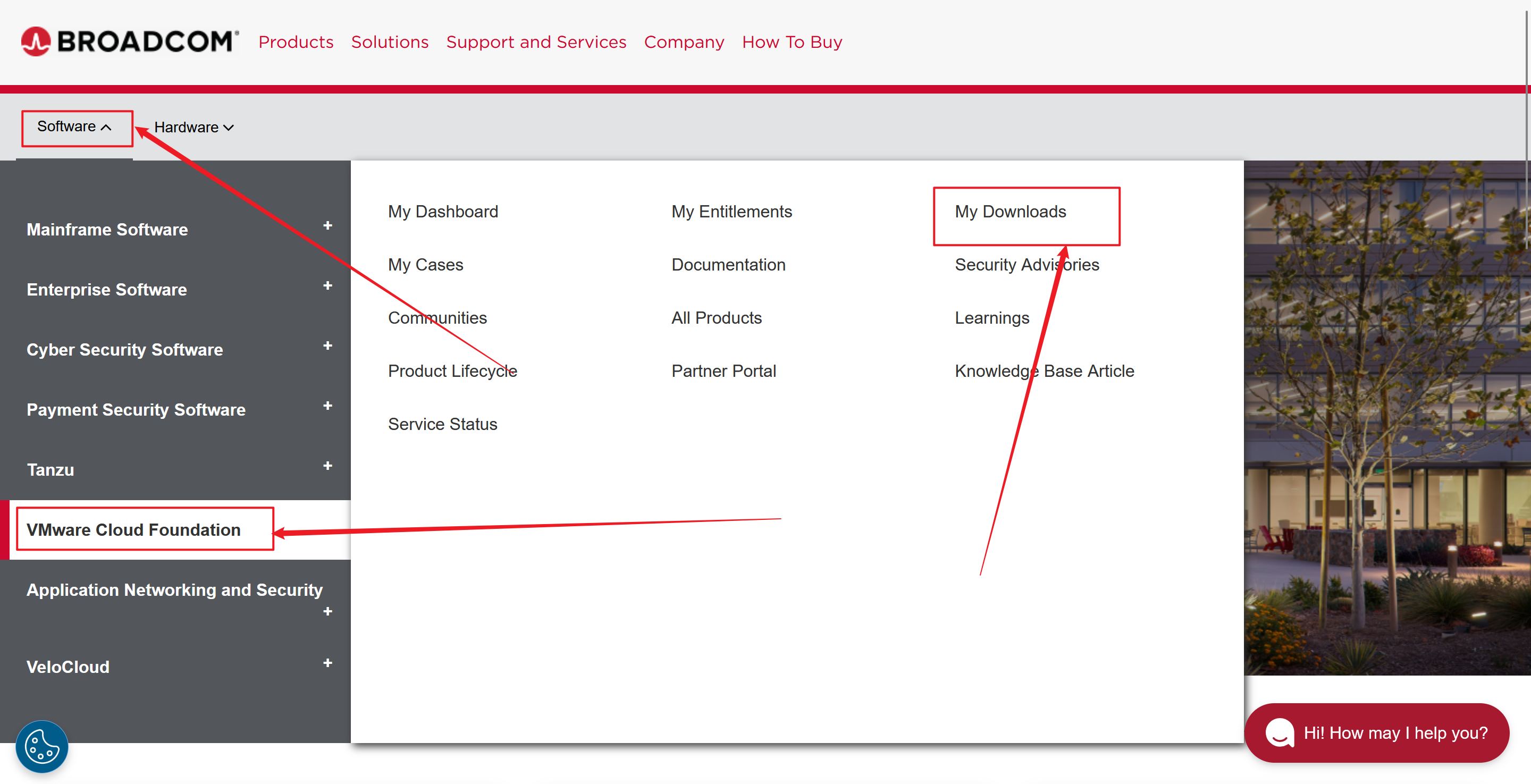Expand Mainframe Software plus icon
This screenshot has width=1531, height=784.
[327, 226]
